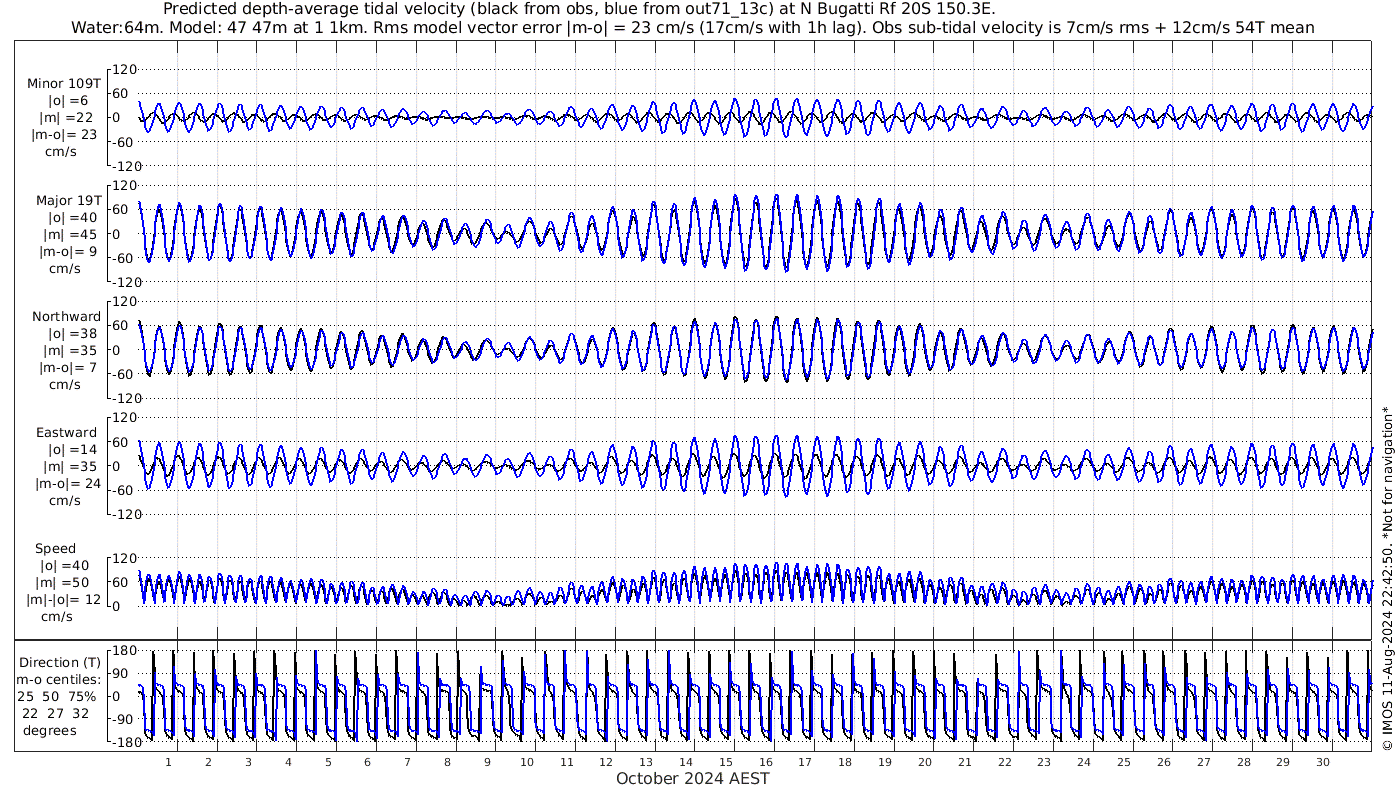
Task: Select the 'Minor 109T' panel label
Action: tap(64, 84)
